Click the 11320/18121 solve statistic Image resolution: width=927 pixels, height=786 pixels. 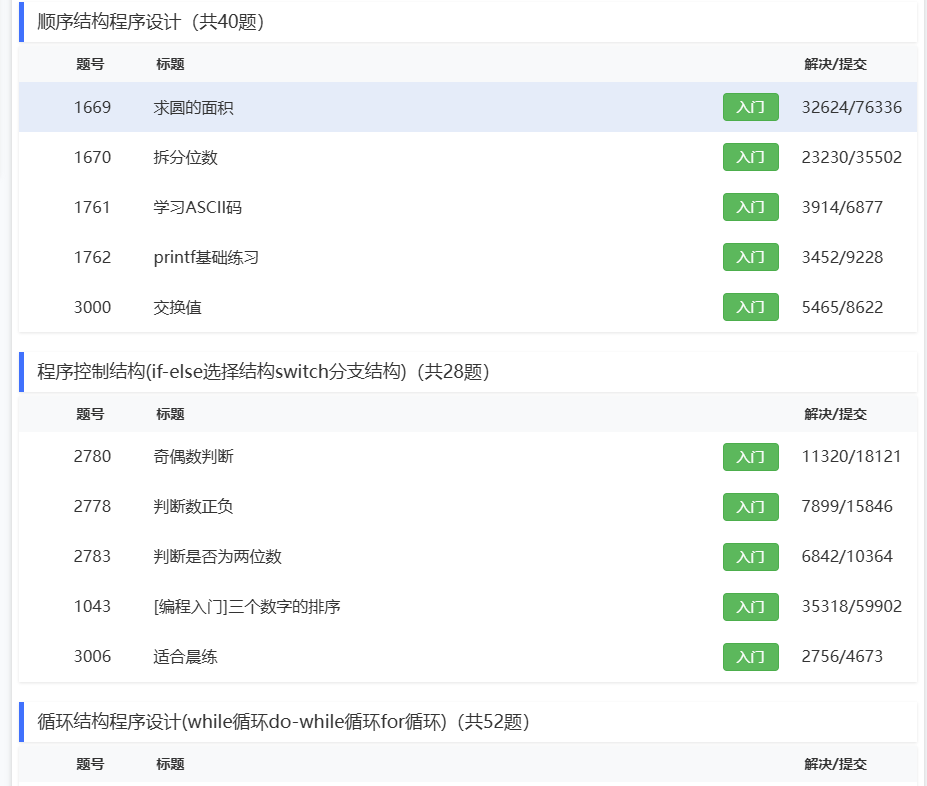[x=851, y=456]
